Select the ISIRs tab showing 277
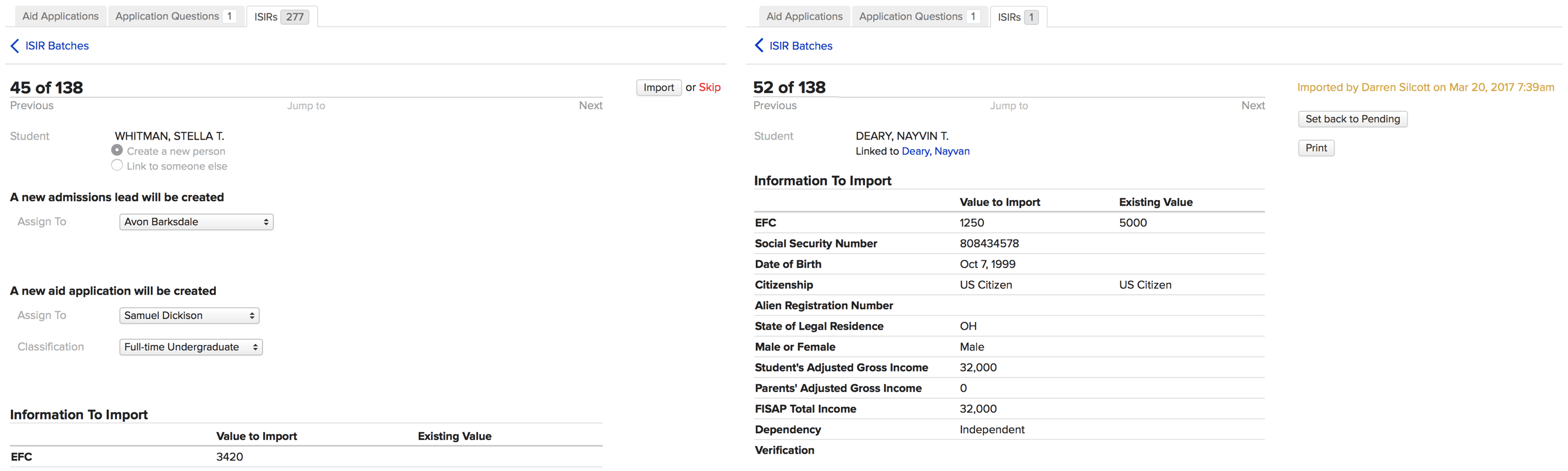The height and width of the screenshot is (471, 1568). 281,17
